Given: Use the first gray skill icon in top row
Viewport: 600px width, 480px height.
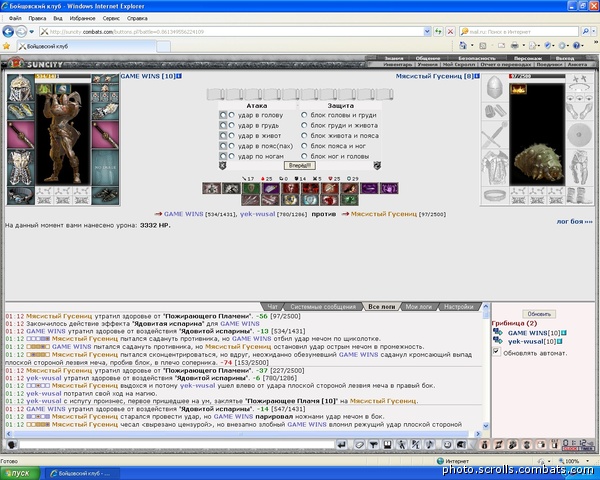Looking at the screenshot, I should click(211, 188).
